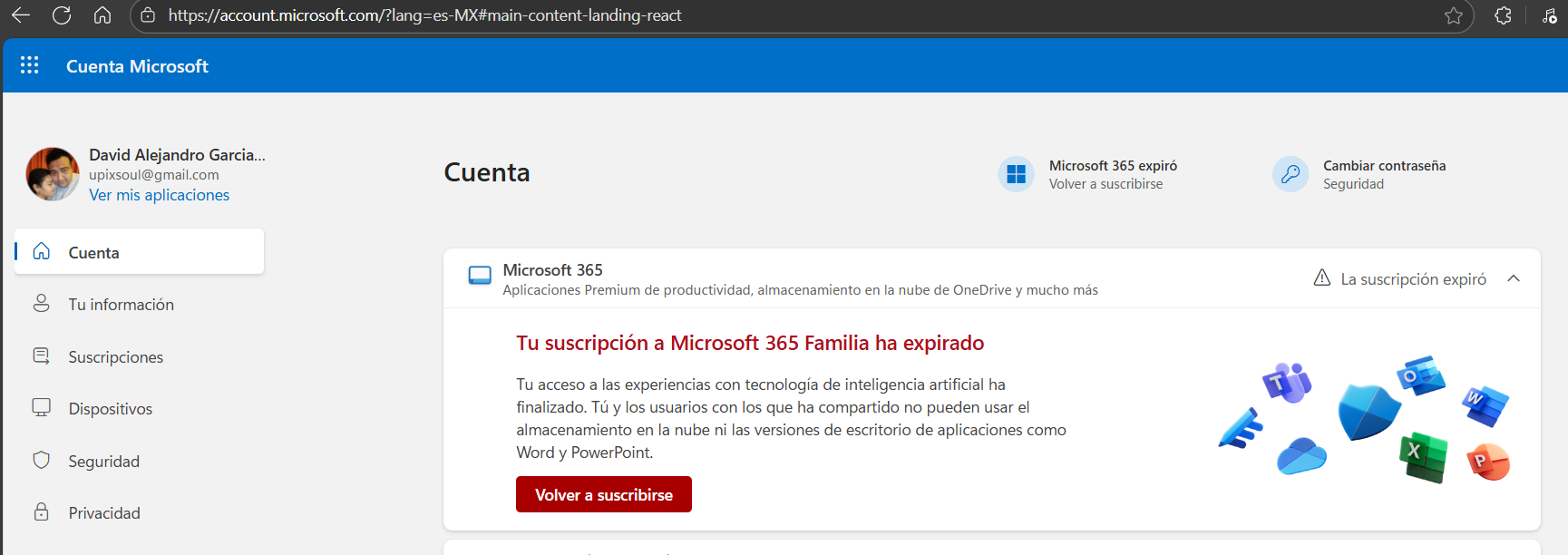Click the Windows logo Microsoft 365 icon
1568x555 pixels.
pos(1016,174)
